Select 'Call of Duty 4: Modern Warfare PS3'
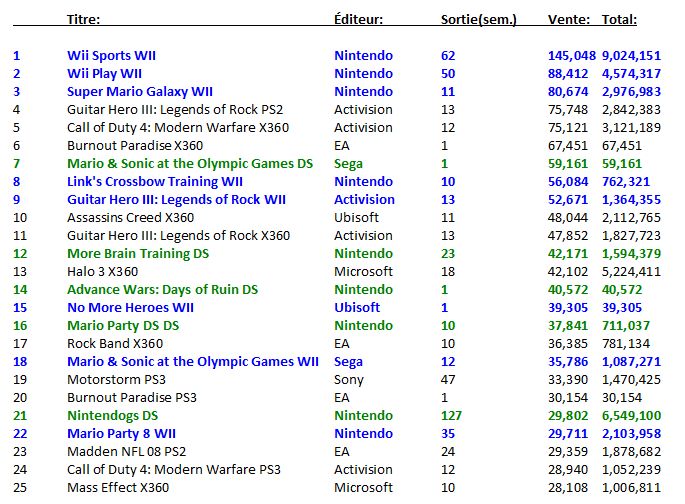 pyautogui.click(x=173, y=470)
